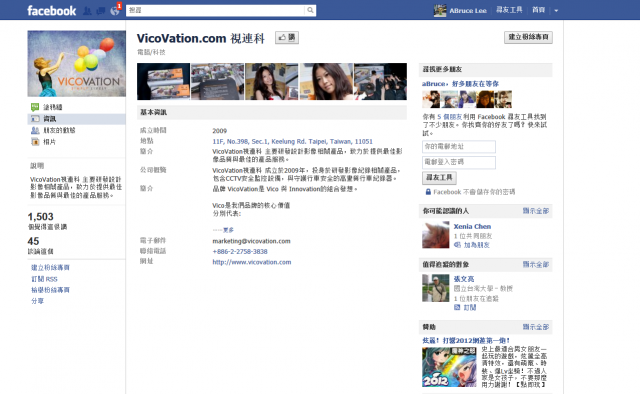Screen dimensions: 640x394
Task: Click the friend activity people icon
Action: [35, 130]
